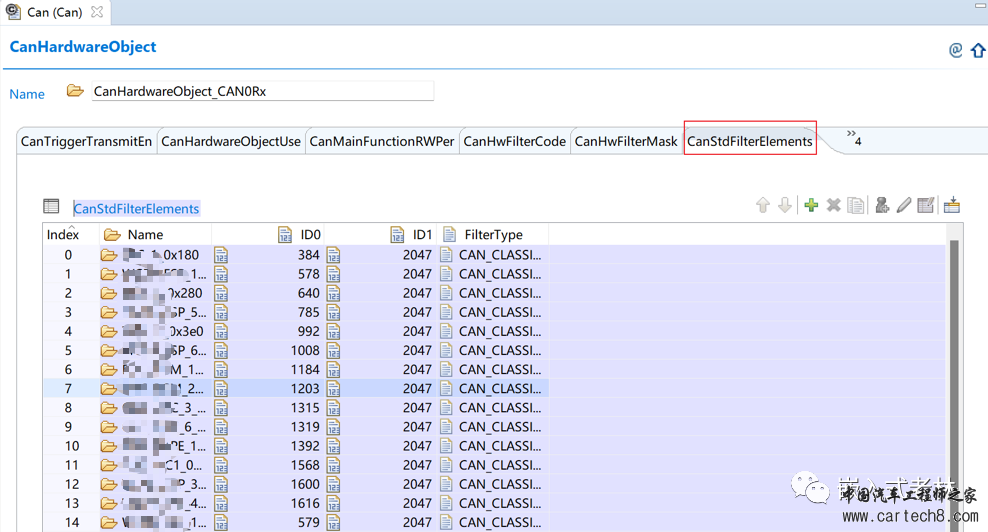
Task: Open the CanHardwareObjectUse tab
Action: 231,141
